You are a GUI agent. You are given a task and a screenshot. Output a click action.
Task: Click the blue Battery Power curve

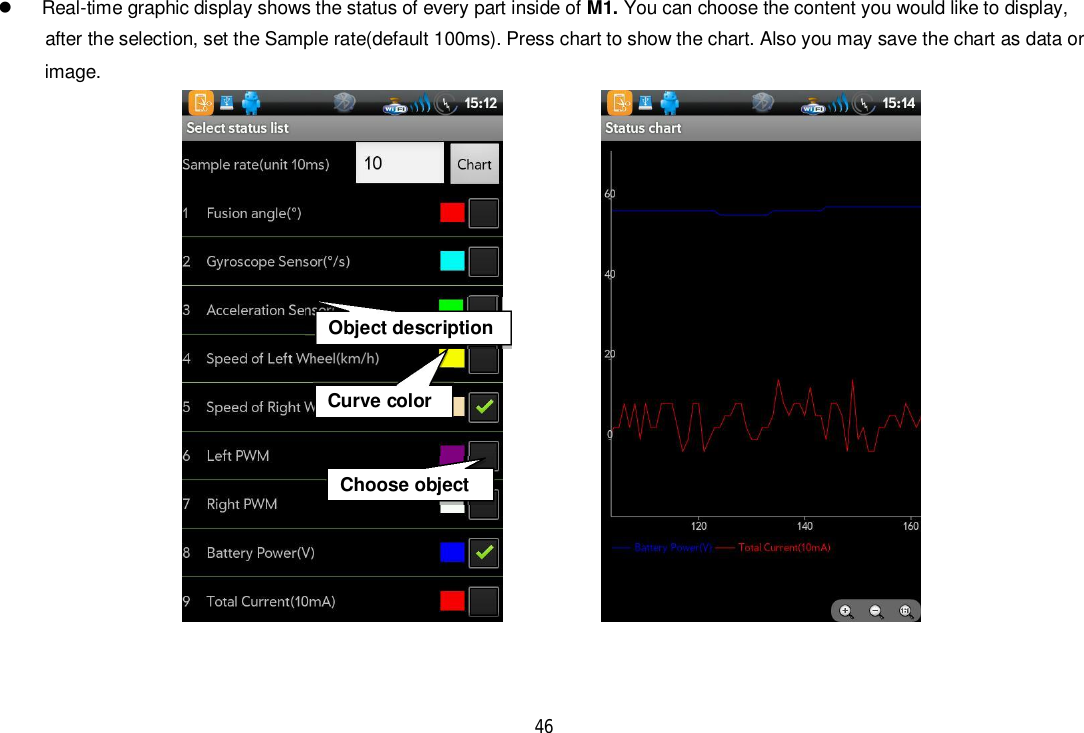pos(766,211)
